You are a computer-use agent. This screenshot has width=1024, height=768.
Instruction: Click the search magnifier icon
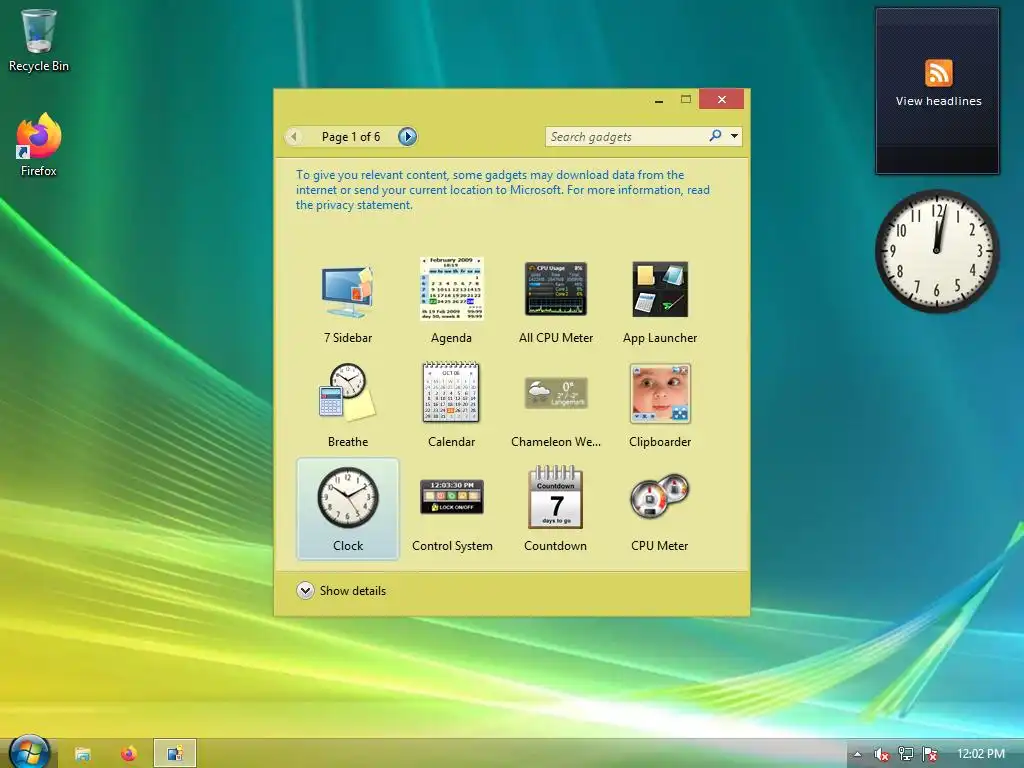[715, 136]
